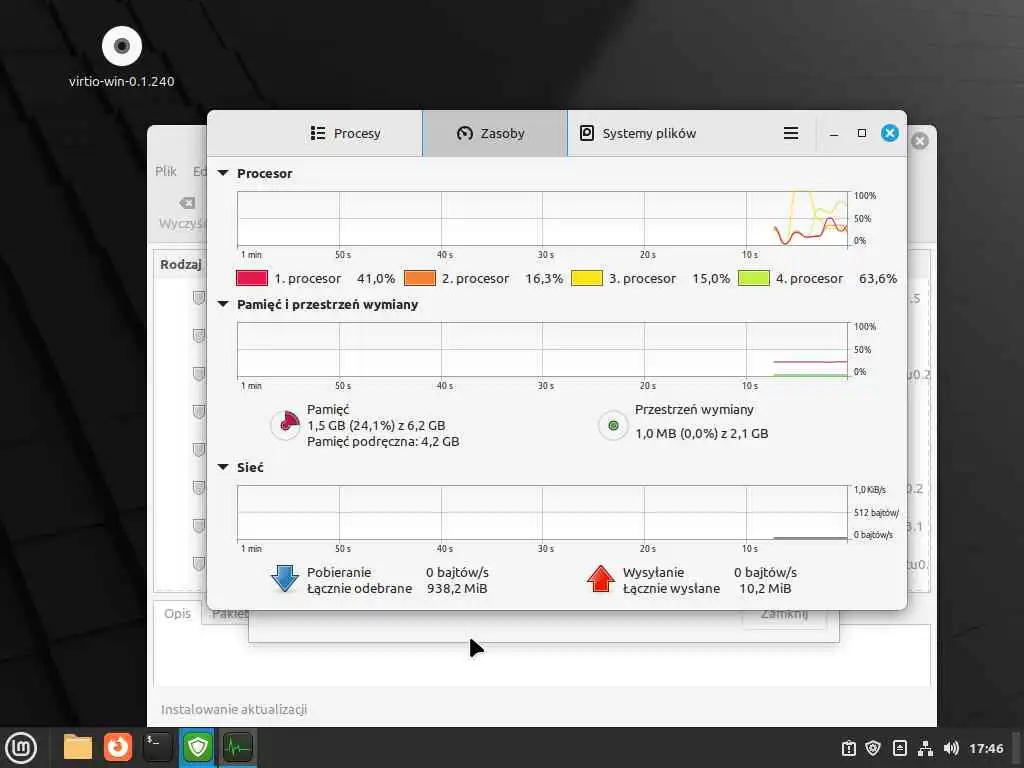The height and width of the screenshot is (768, 1024).
Task: Select 'Pamięć podręczna: 4,2 GB' text
Action: pos(383,441)
